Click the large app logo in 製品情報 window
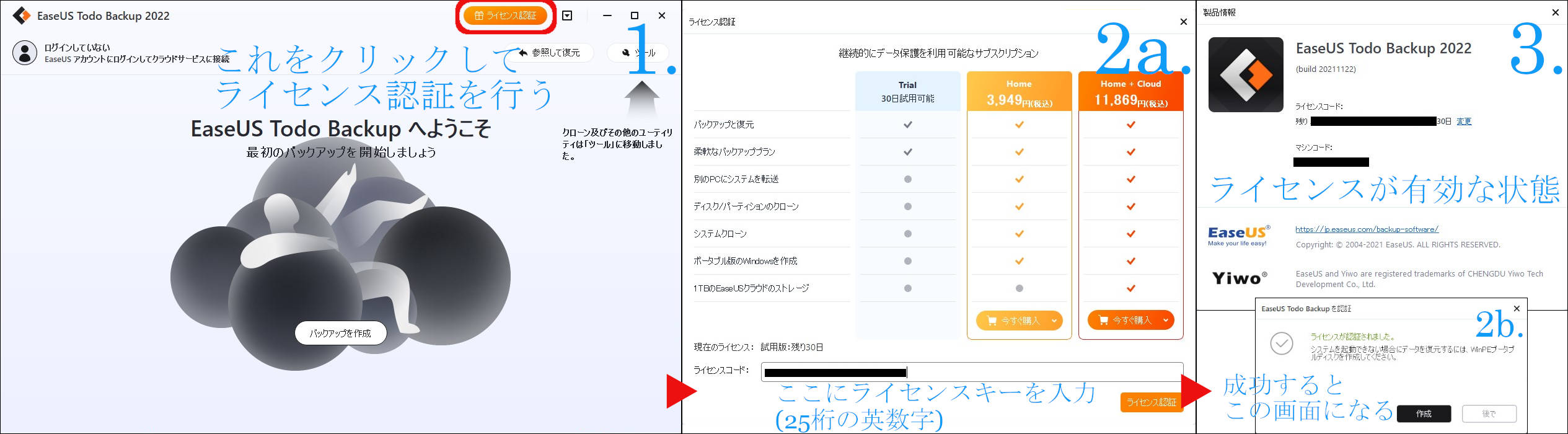Viewport: 1568px width, 434px height. (x=1246, y=74)
